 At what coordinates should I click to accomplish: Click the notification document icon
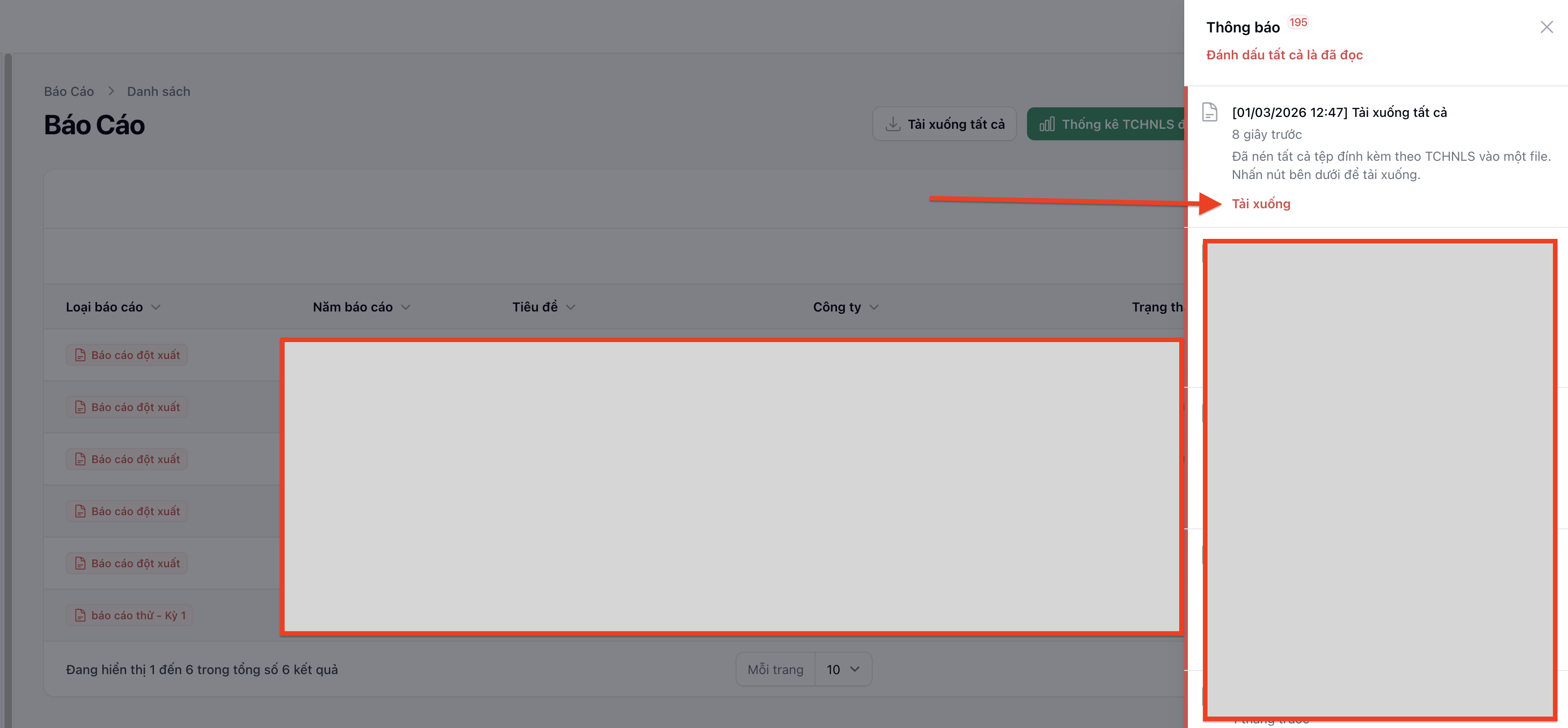tap(1209, 112)
